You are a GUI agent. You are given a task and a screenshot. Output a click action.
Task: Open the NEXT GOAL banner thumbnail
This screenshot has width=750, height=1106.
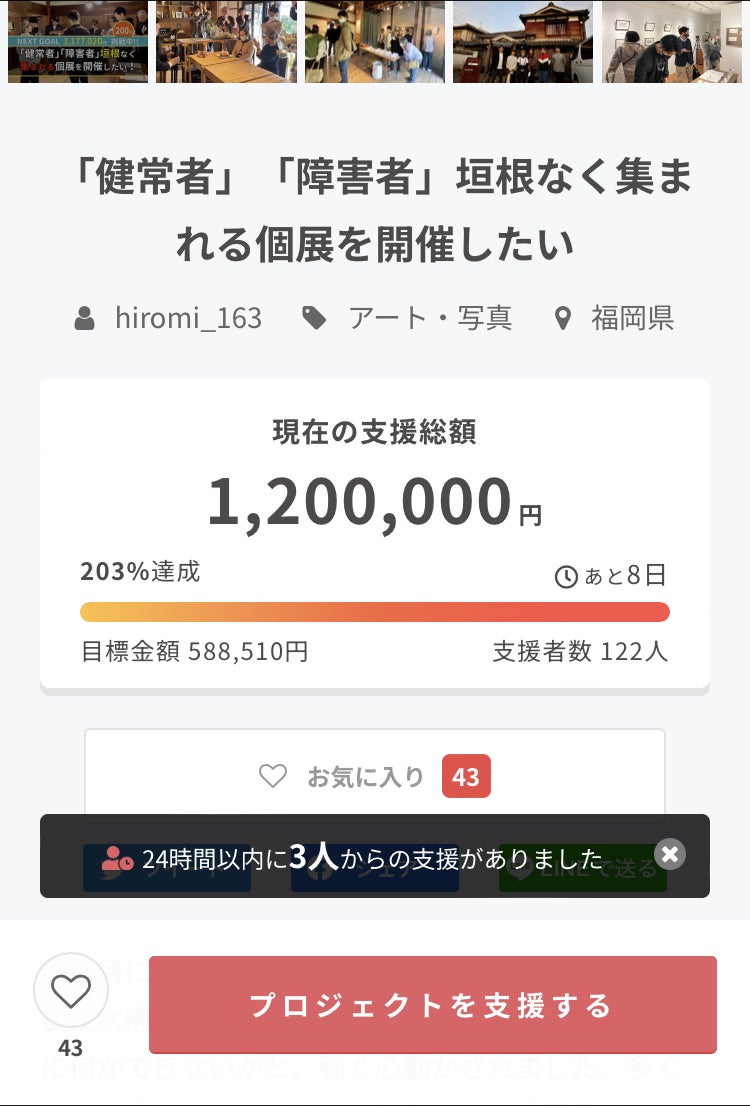click(78, 41)
